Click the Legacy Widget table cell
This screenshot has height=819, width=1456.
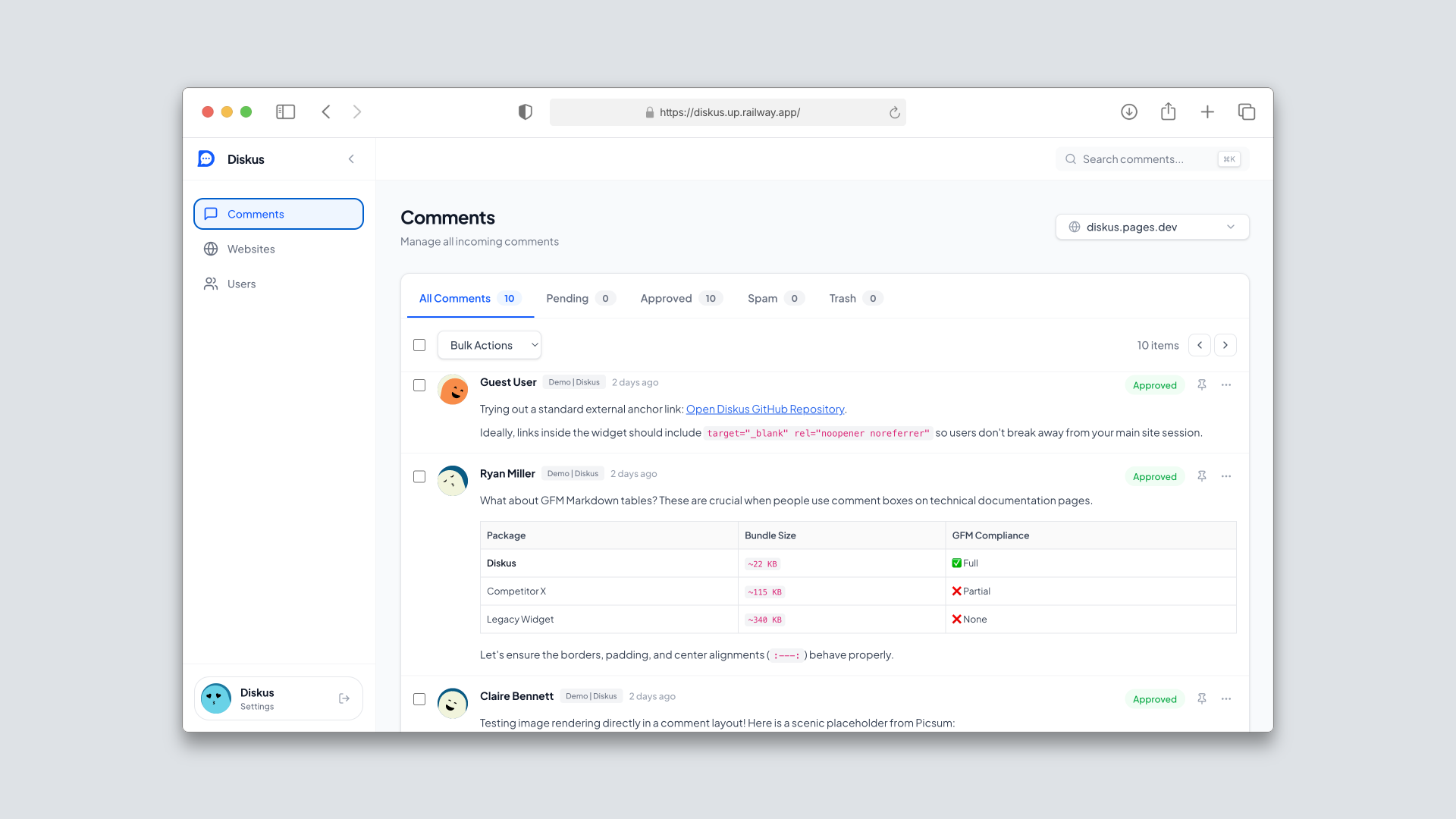(x=609, y=620)
